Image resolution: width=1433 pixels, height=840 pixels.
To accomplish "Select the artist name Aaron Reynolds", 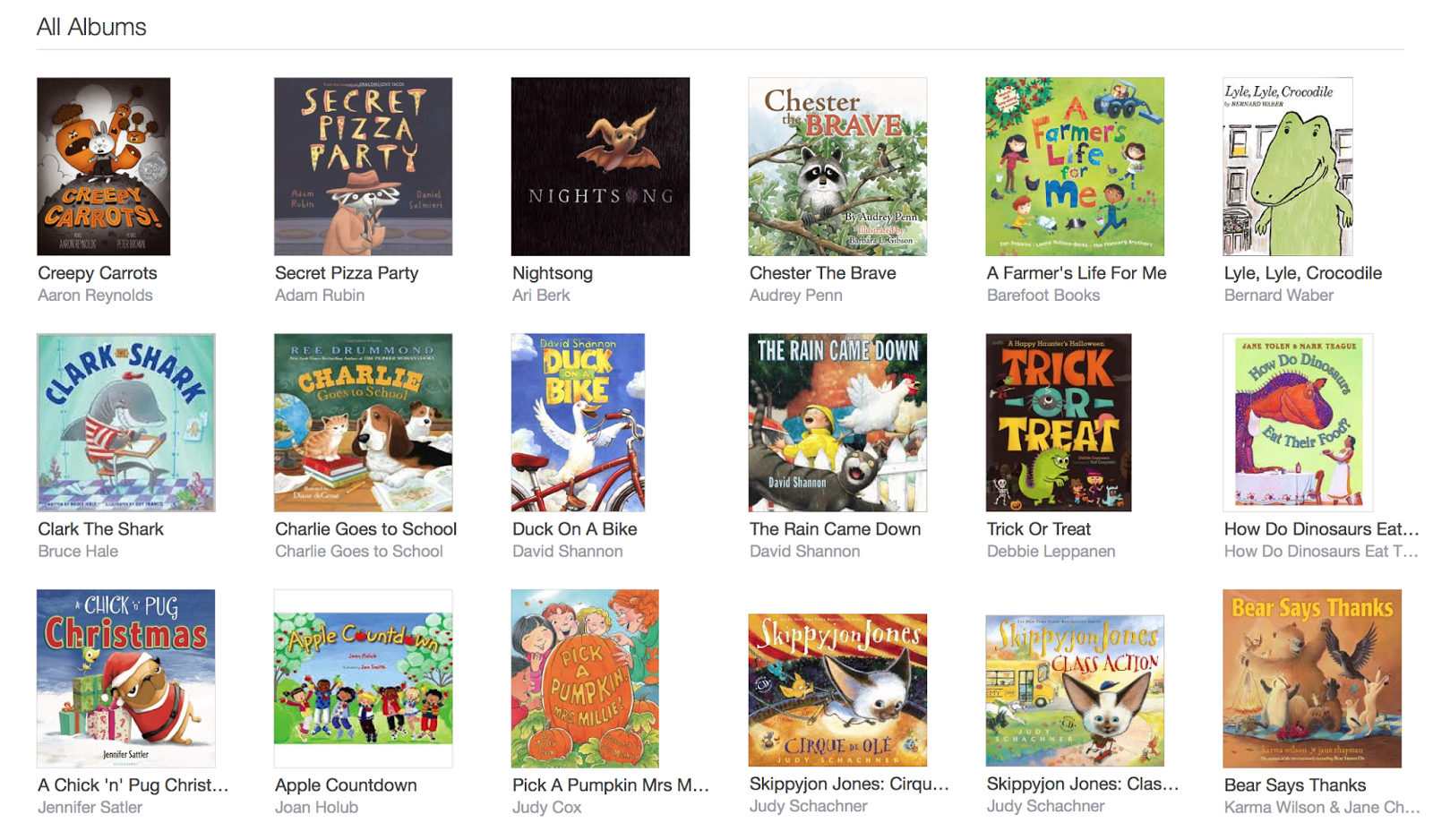I will [x=95, y=296].
